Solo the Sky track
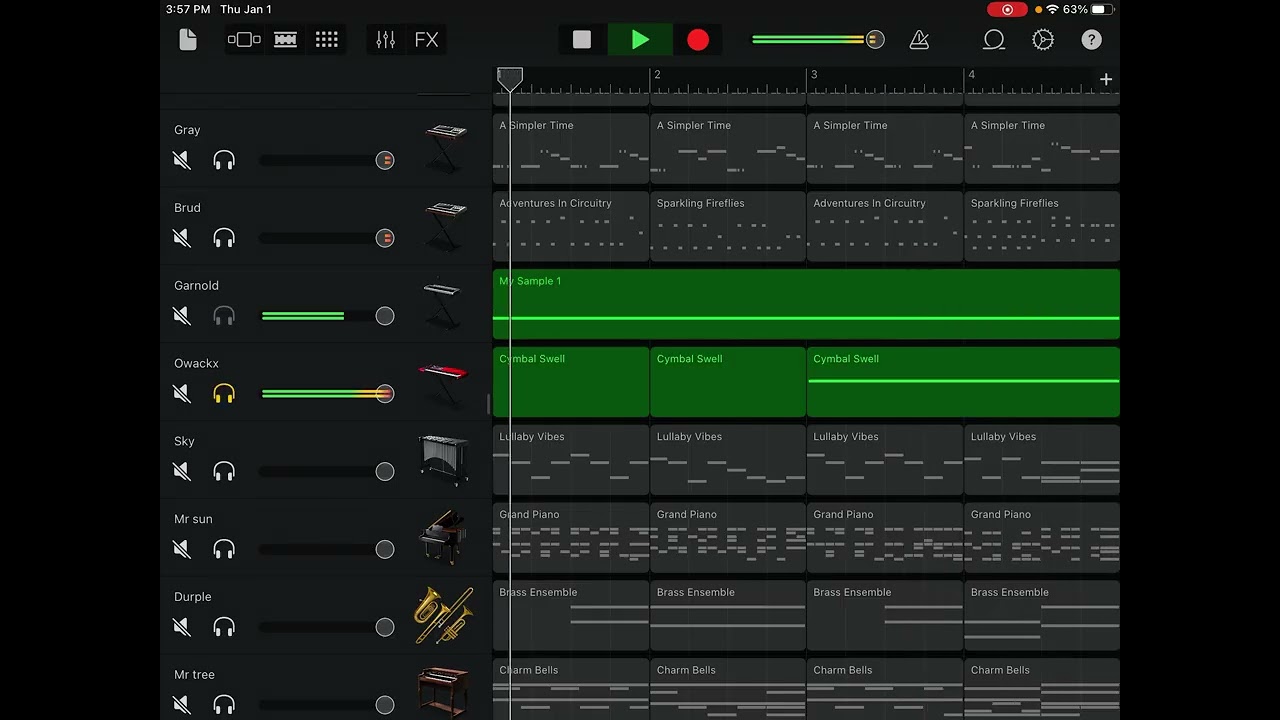Screen dimensions: 1280x720 click(224, 472)
